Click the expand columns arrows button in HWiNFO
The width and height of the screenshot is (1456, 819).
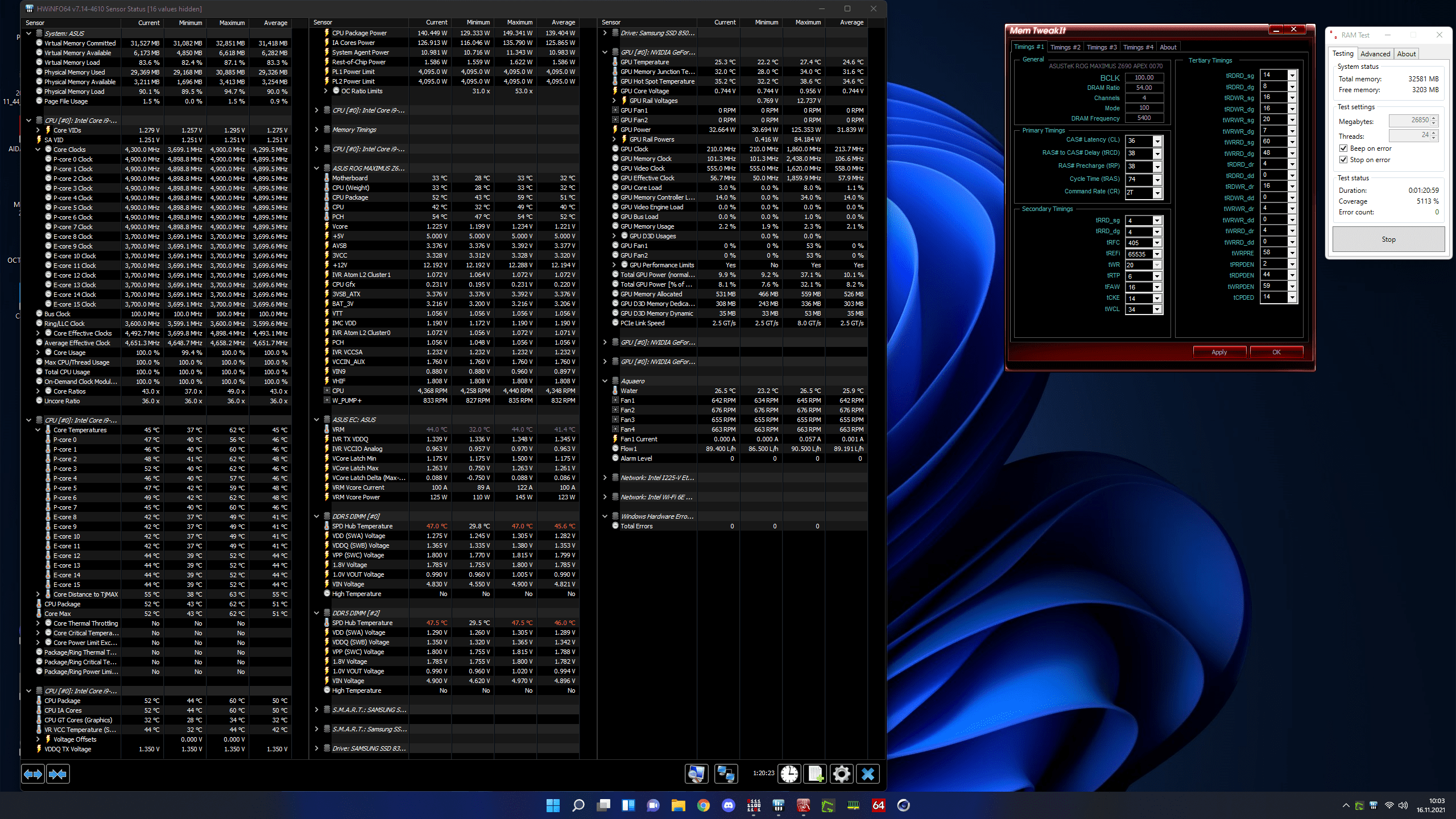coord(33,773)
